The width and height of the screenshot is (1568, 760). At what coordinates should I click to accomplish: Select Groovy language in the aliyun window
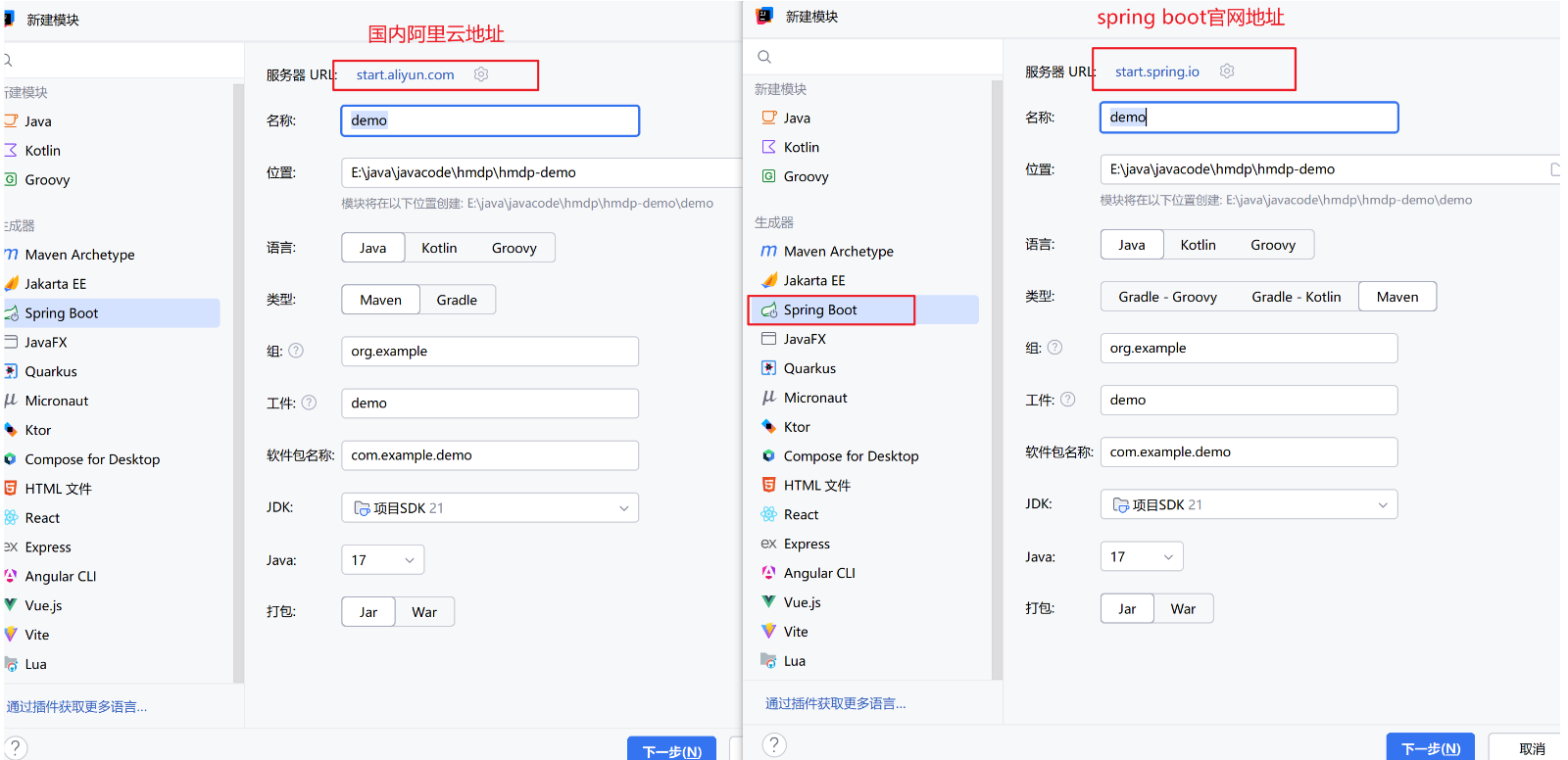click(514, 248)
